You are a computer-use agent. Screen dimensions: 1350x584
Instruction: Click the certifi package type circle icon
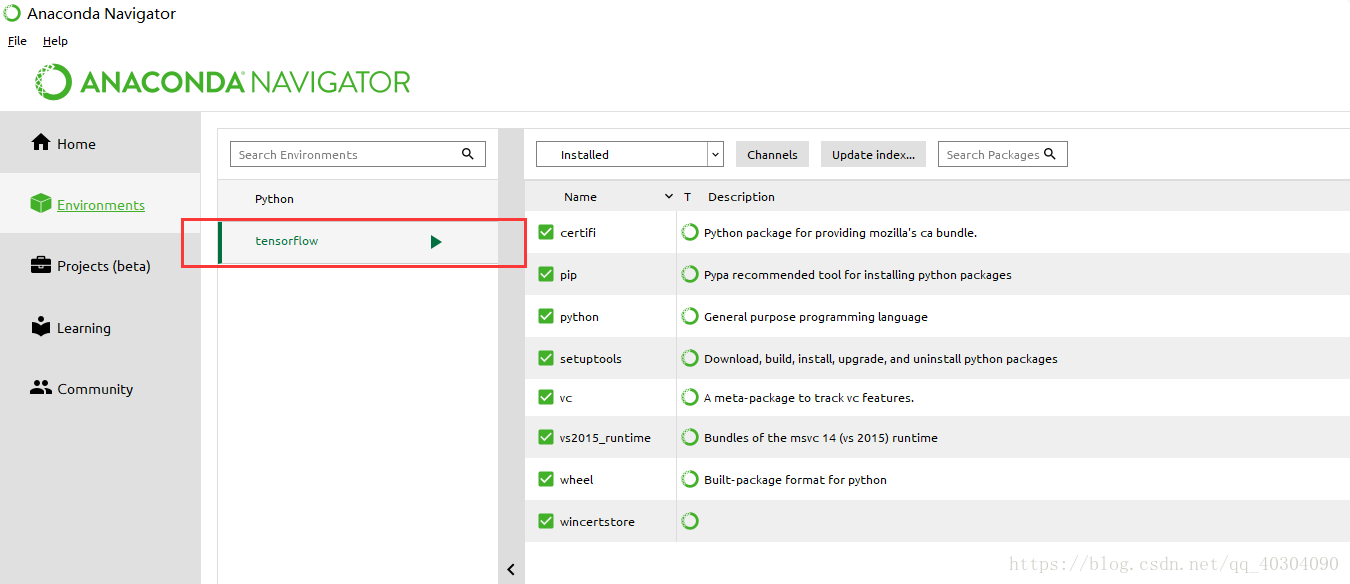point(690,232)
